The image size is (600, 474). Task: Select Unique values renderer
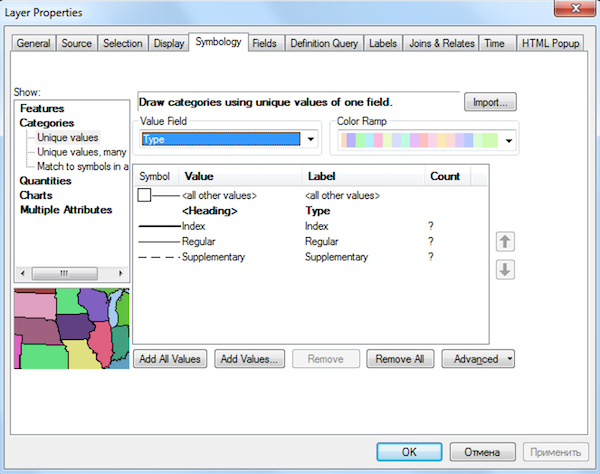pos(68,137)
